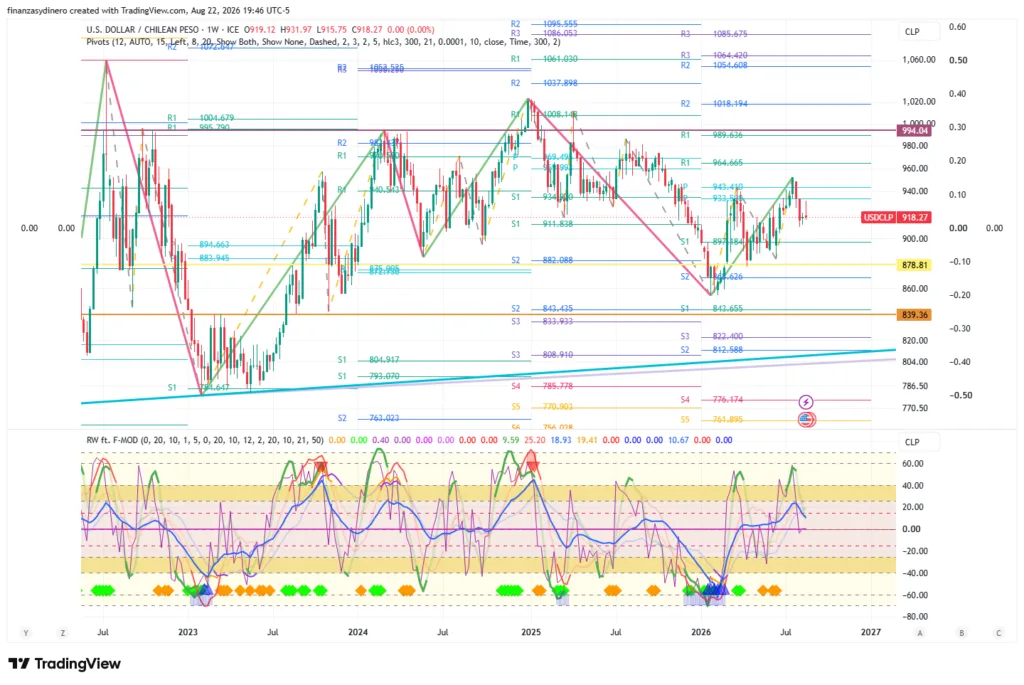Click the low value L915.75 in header
Viewport: 1024px width, 685px height.
[x=332, y=29]
